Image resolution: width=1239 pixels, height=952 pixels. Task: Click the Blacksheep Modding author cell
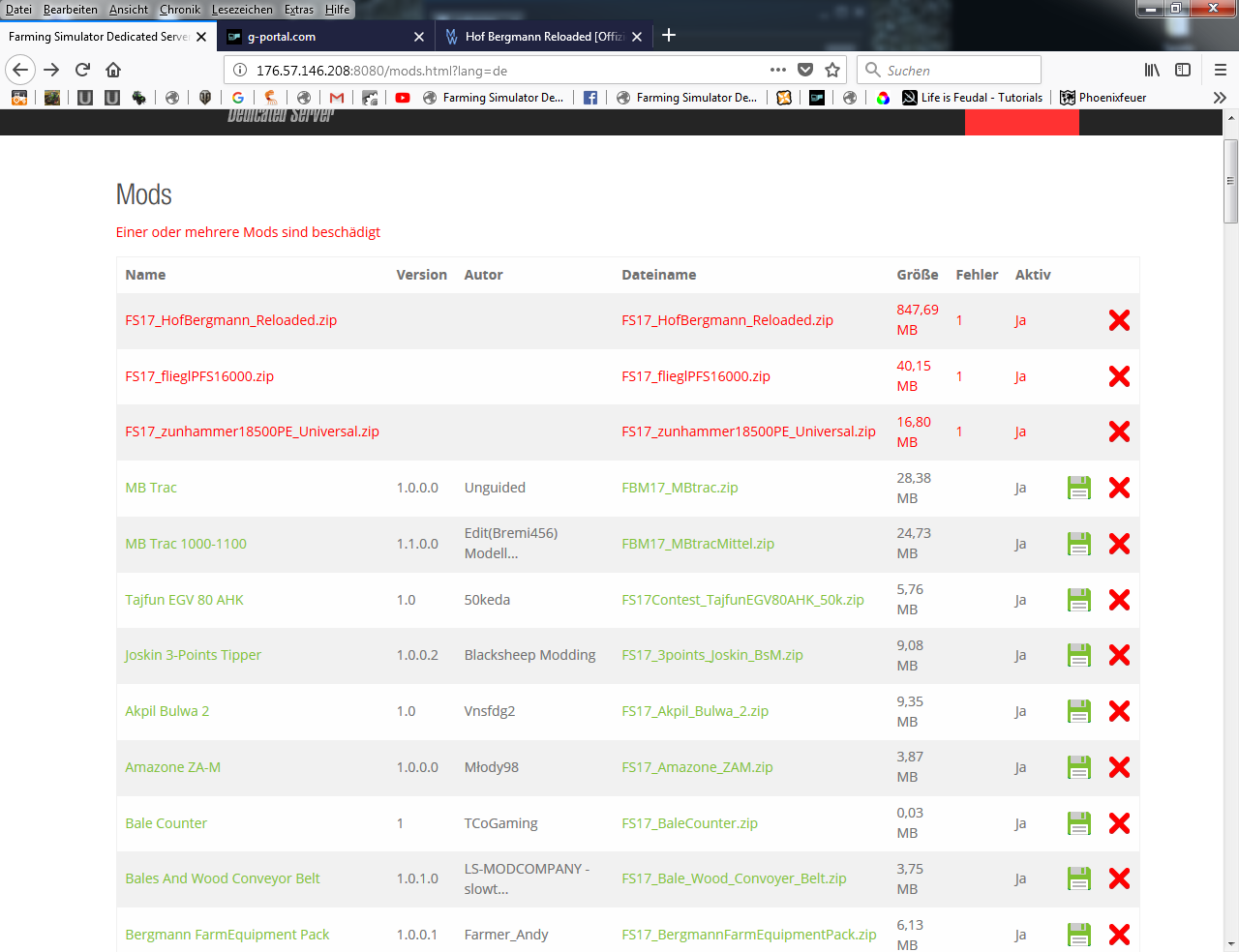[x=529, y=655]
